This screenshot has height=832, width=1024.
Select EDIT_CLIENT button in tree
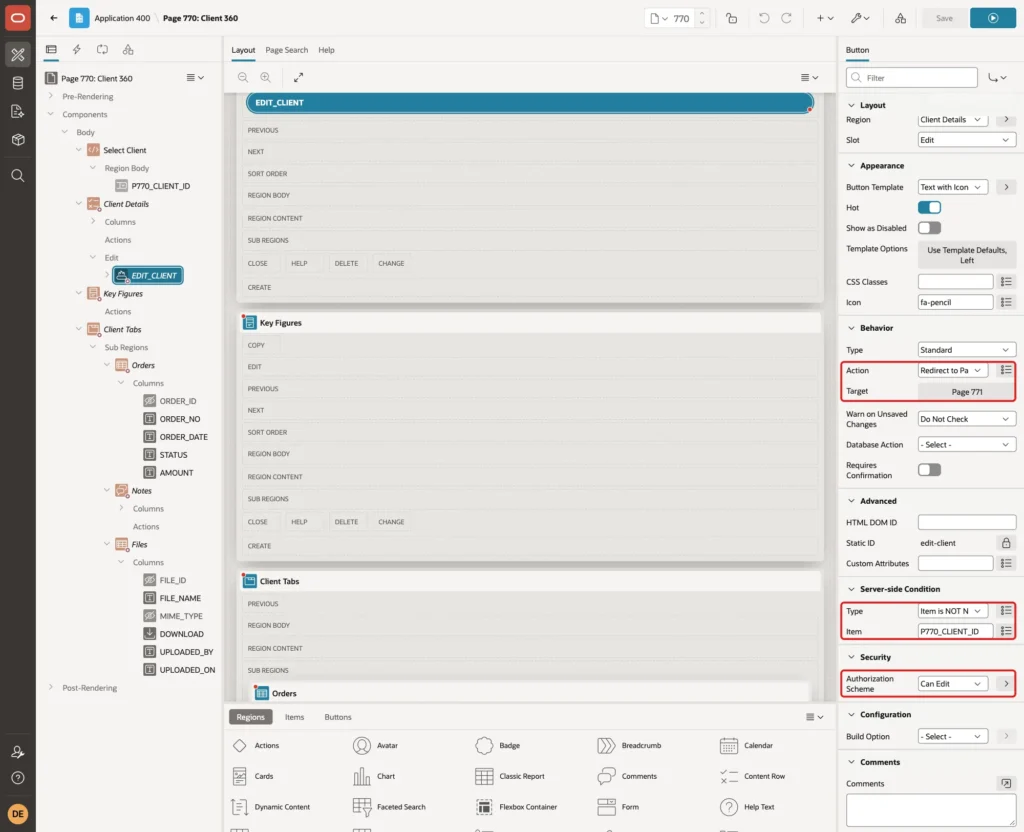click(148, 276)
